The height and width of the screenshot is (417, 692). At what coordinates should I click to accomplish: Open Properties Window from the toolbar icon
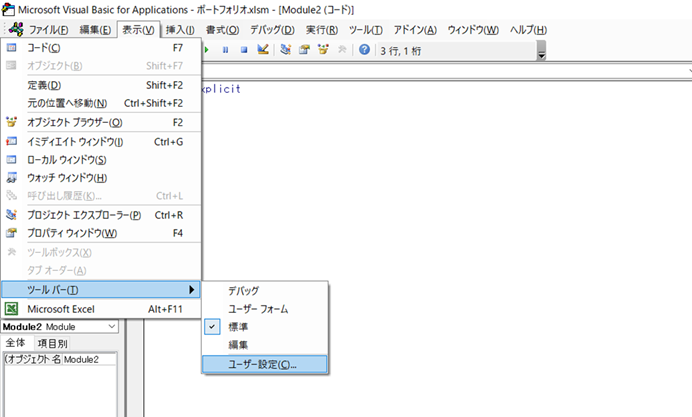point(304,49)
